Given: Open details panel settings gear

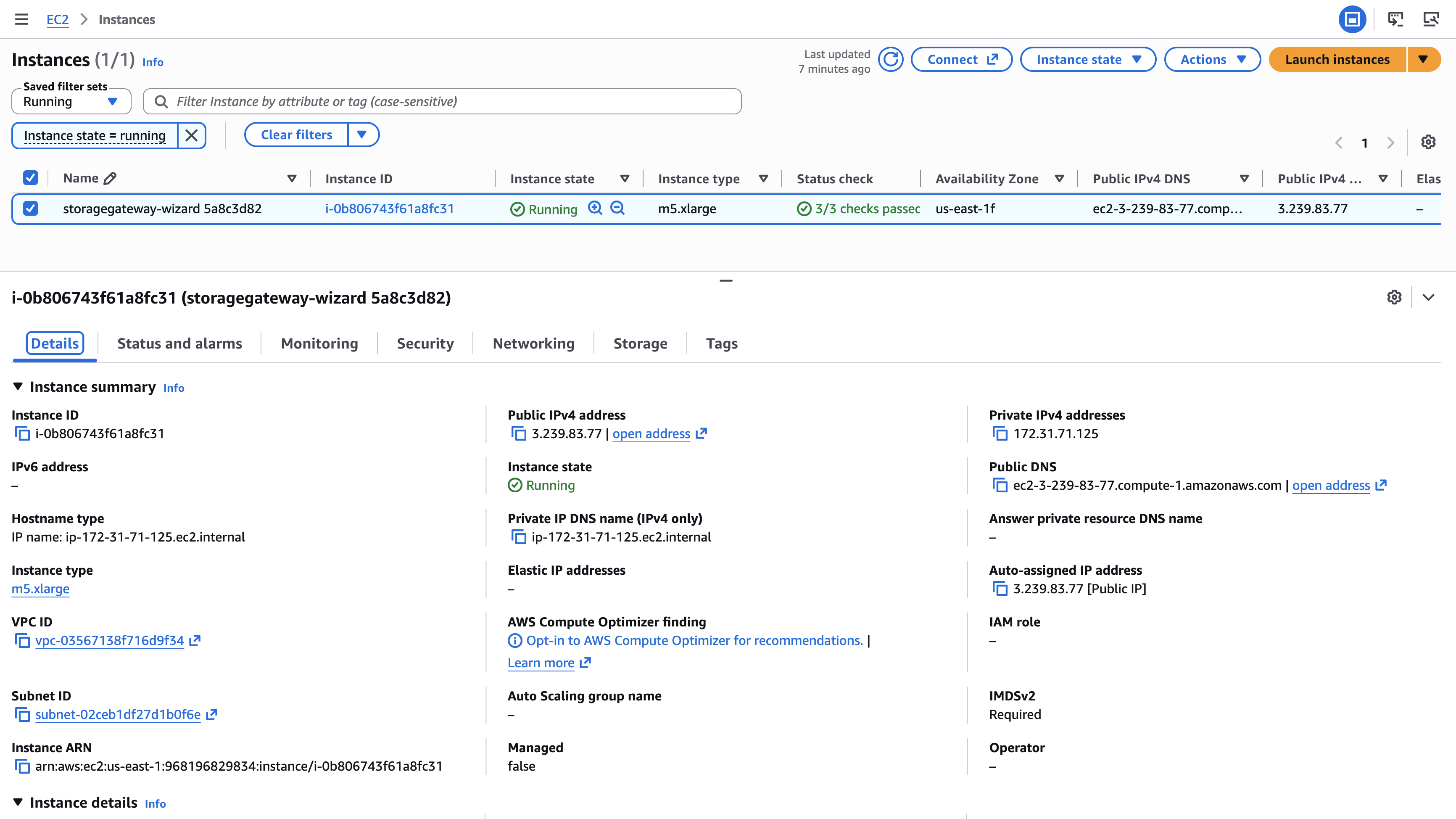Looking at the screenshot, I should [1394, 297].
